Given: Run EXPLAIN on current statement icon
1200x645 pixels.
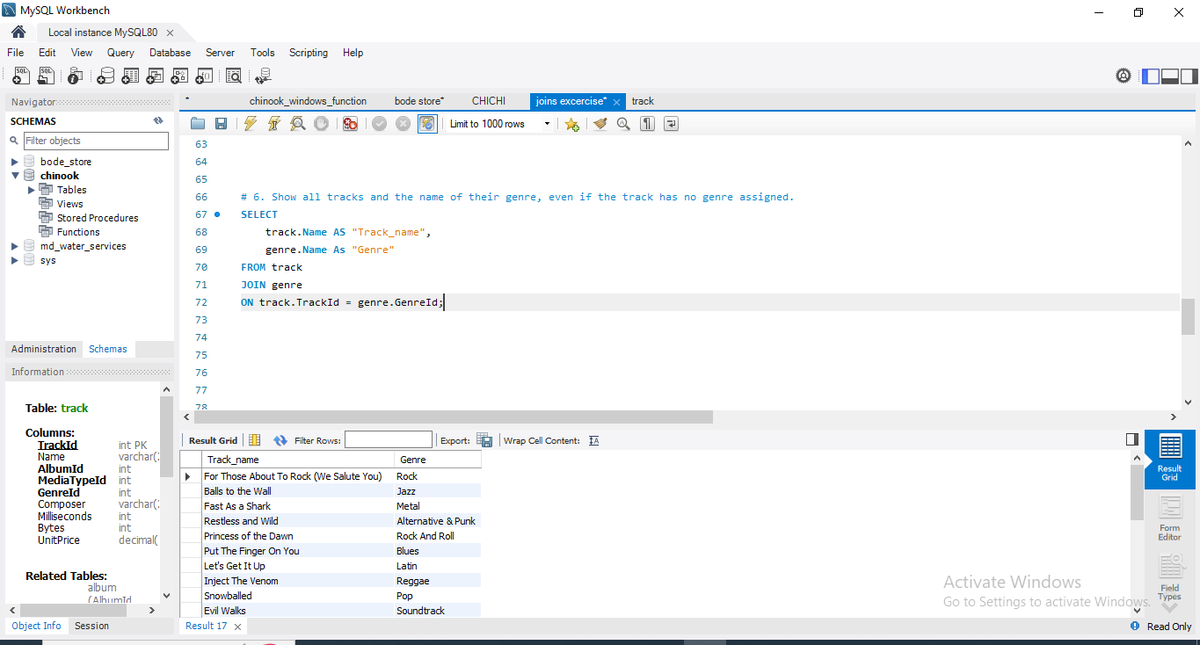Looking at the screenshot, I should click(297, 124).
